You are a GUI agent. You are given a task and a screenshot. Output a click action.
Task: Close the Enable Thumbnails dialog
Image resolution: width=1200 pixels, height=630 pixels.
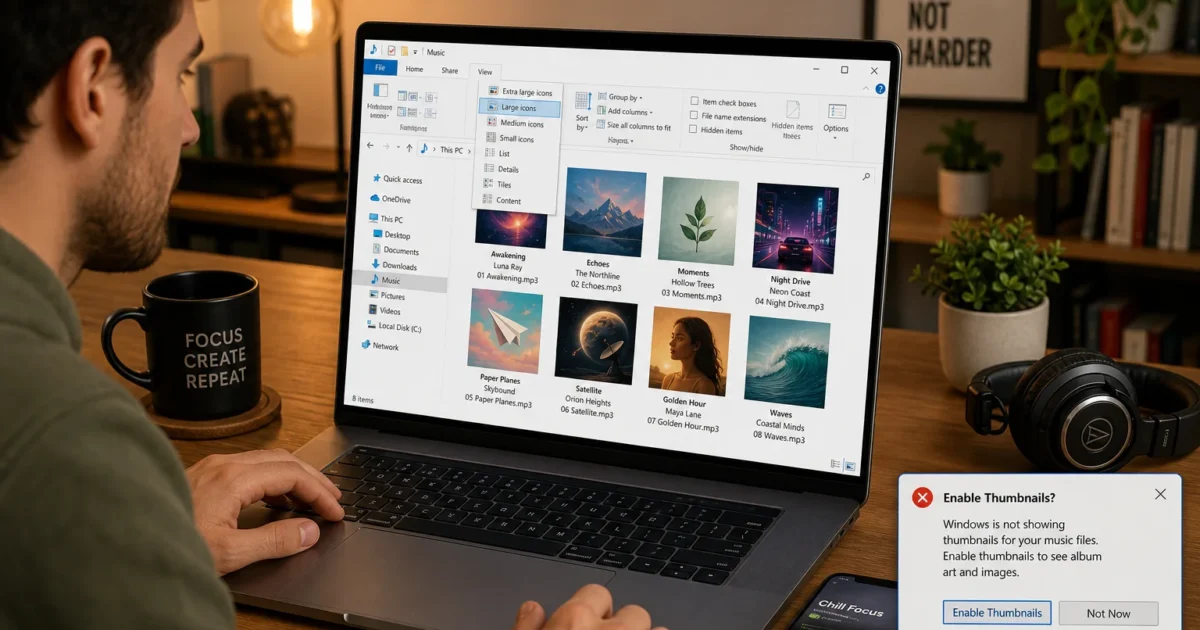[1160, 494]
